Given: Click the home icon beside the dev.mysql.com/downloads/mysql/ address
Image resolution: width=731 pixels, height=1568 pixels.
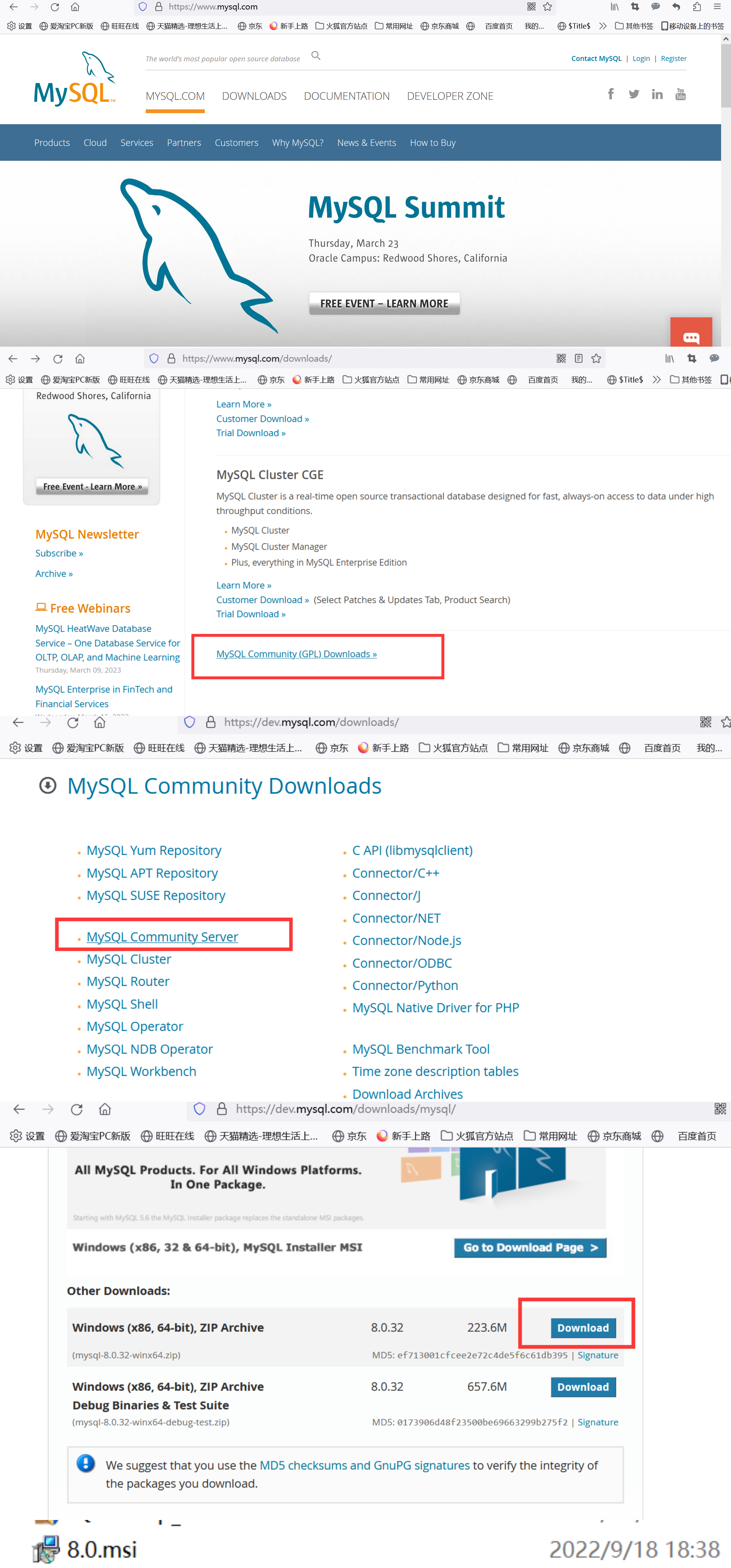Looking at the screenshot, I should tap(105, 1109).
